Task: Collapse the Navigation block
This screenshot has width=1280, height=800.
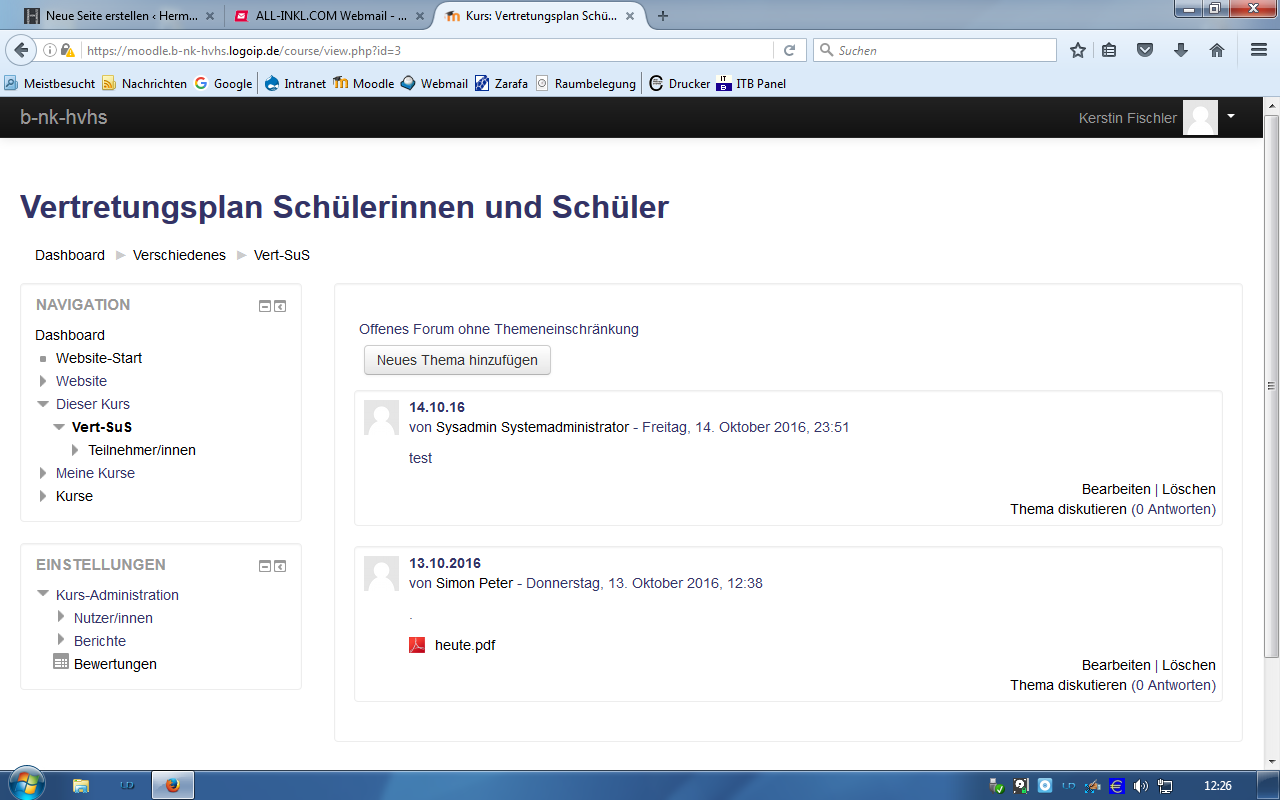Action: pyautogui.click(x=265, y=306)
